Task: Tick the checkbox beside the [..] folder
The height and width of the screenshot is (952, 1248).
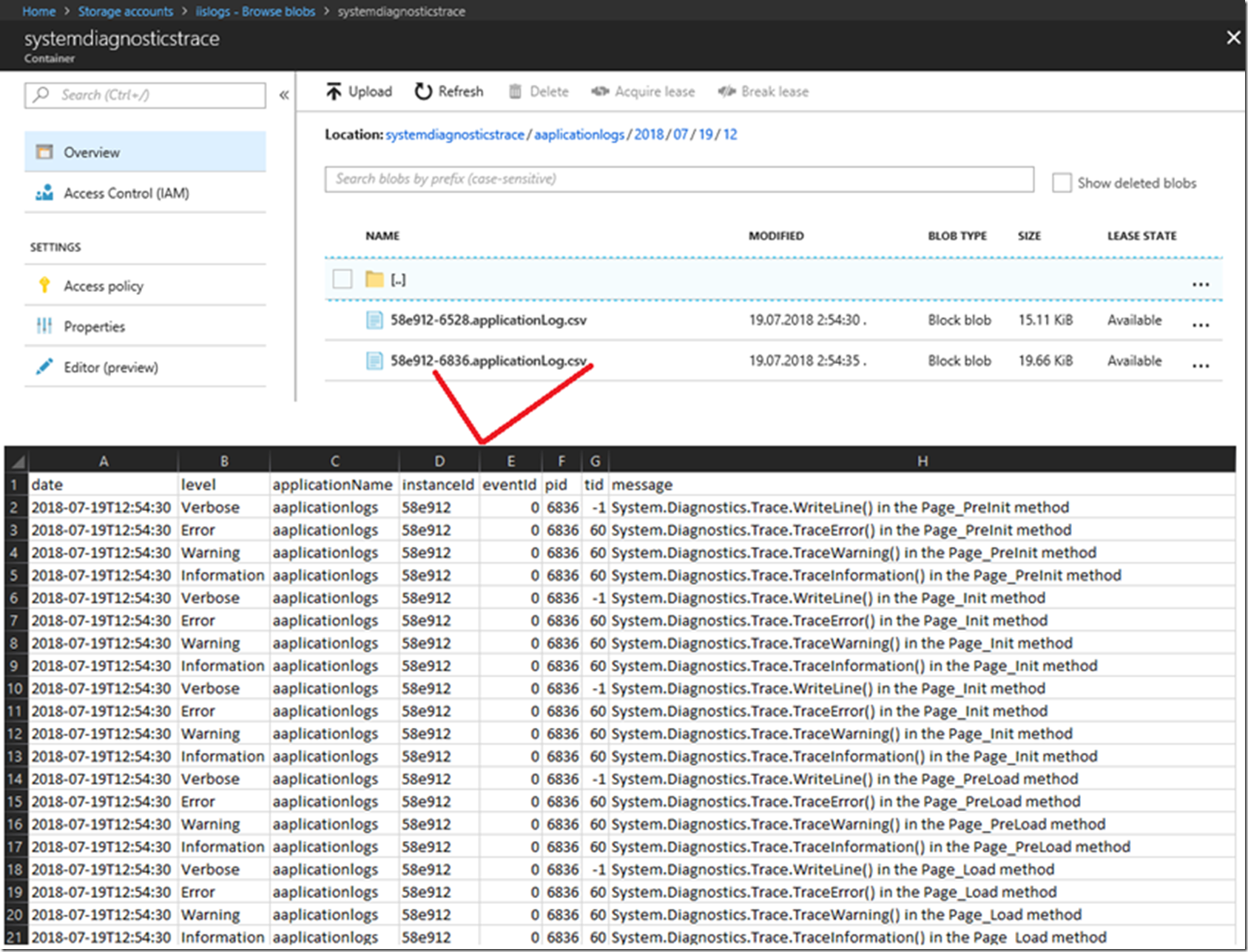Action: pos(343,279)
